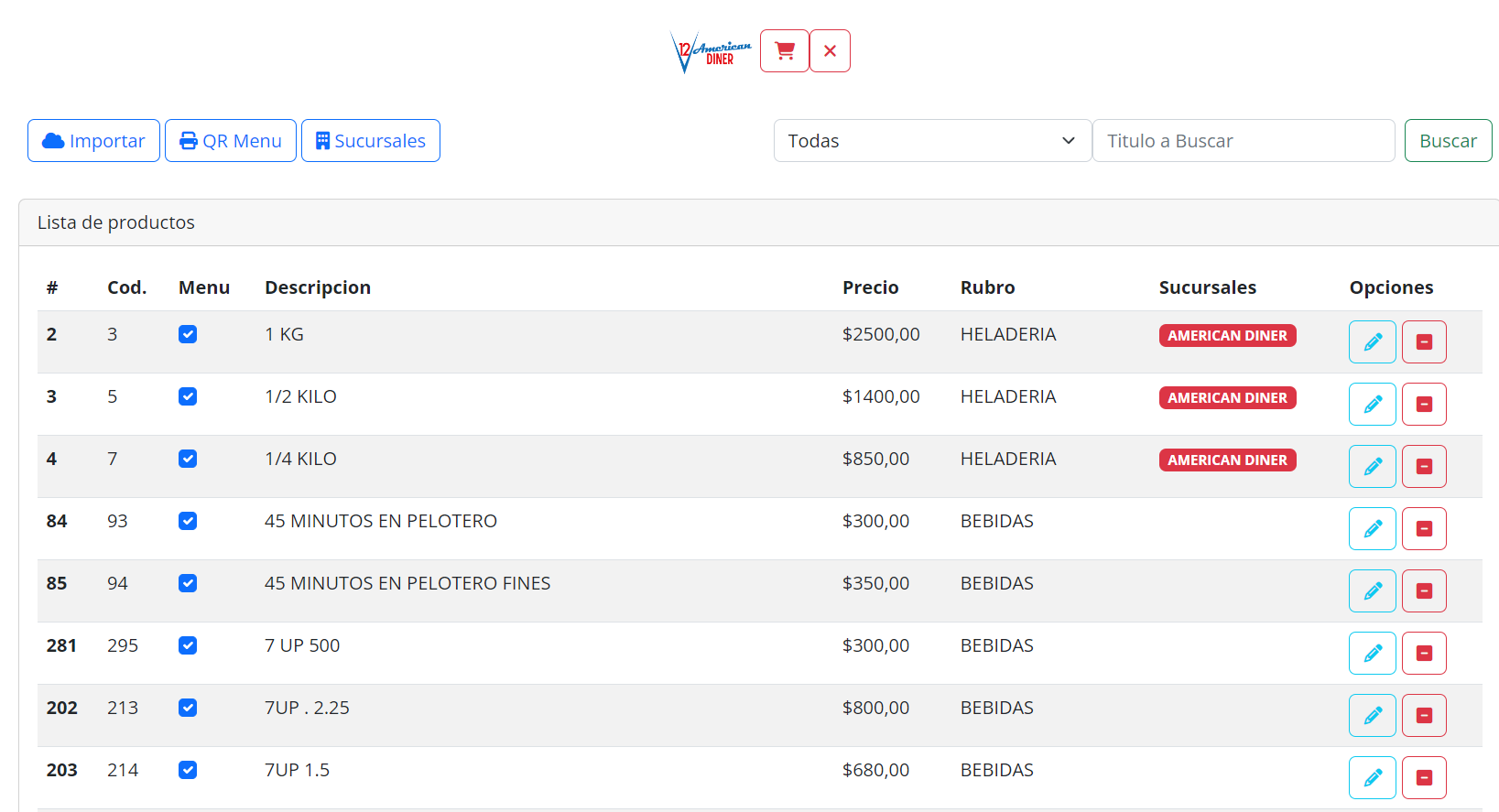This screenshot has height=812, width=1499.
Task: Open the Sucursales button
Action: (x=371, y=141)
